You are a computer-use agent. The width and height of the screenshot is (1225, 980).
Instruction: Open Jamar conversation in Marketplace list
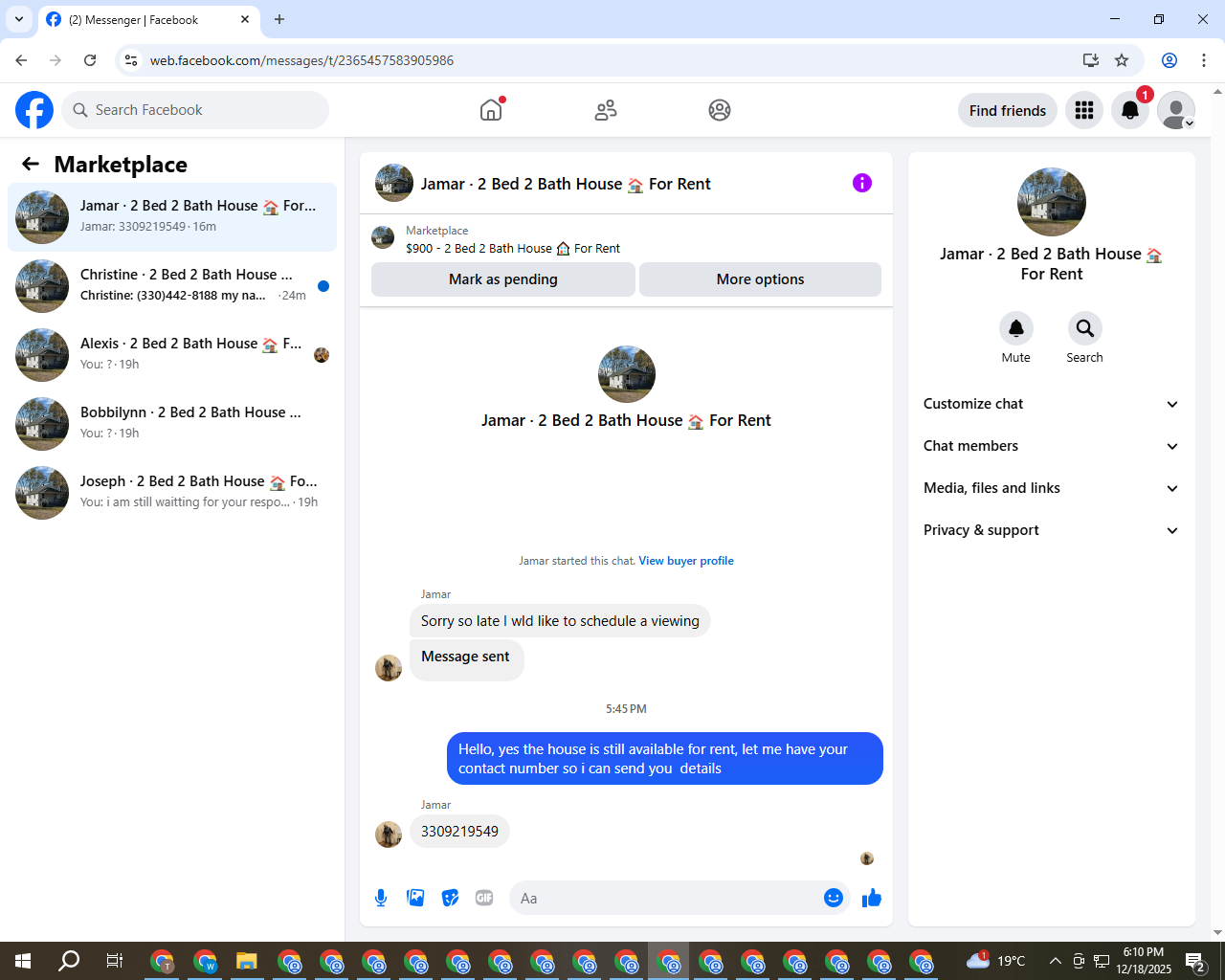(172, 217)
